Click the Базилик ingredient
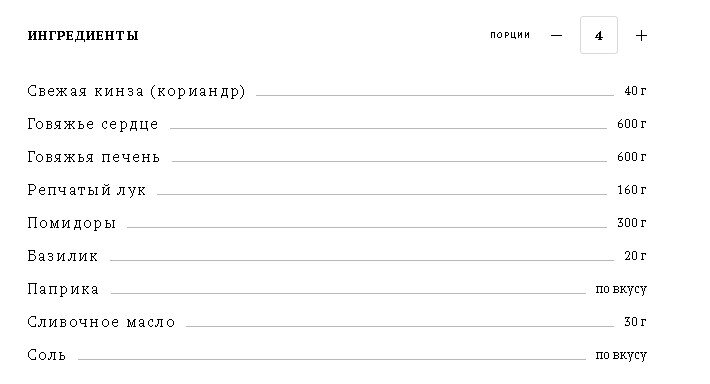The height and width of the screenshot is (384, 710). click(62, 256)
